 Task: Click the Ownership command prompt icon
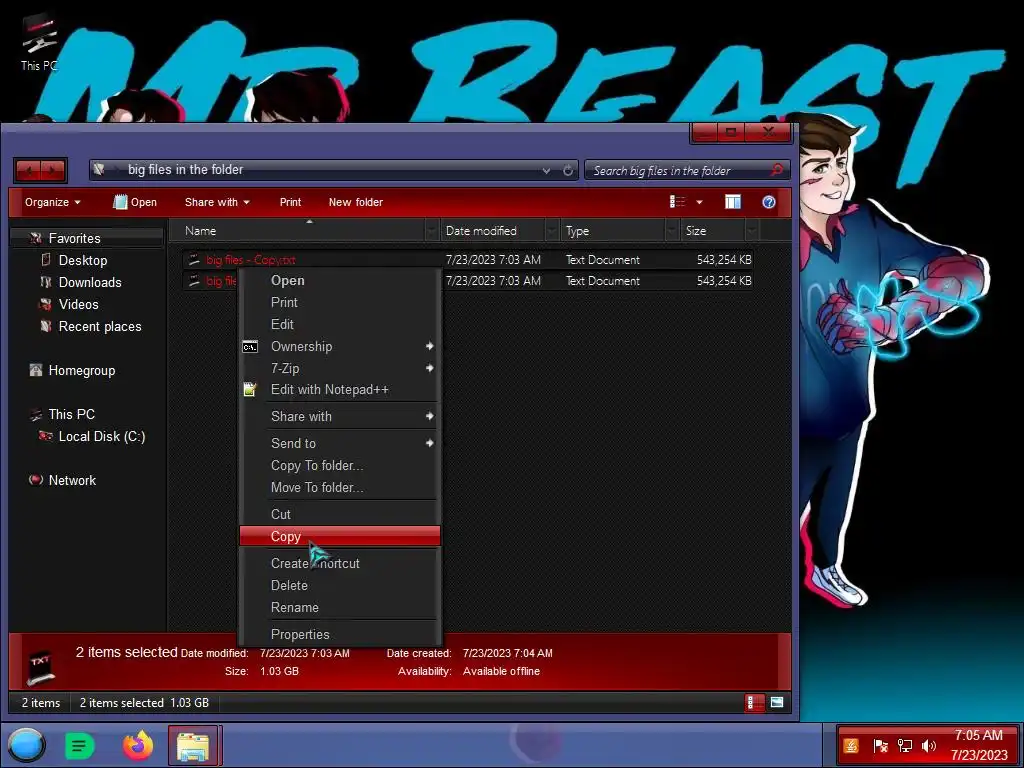tap(250, 347)
